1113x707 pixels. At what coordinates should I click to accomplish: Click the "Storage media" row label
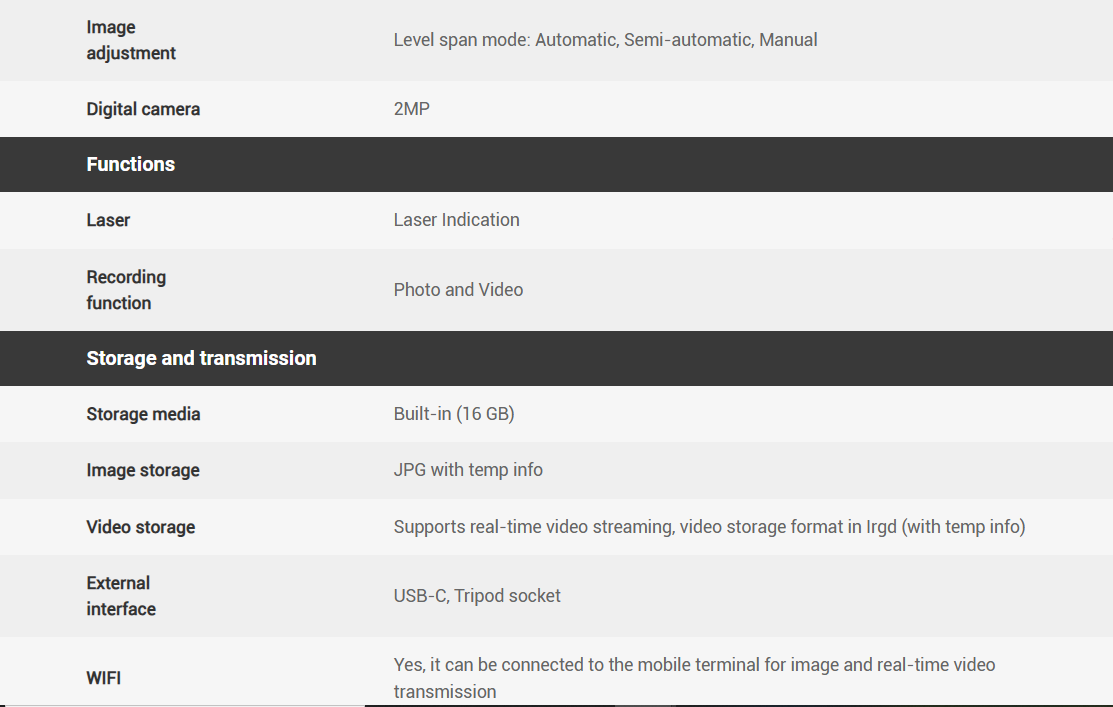click(143, 414)
